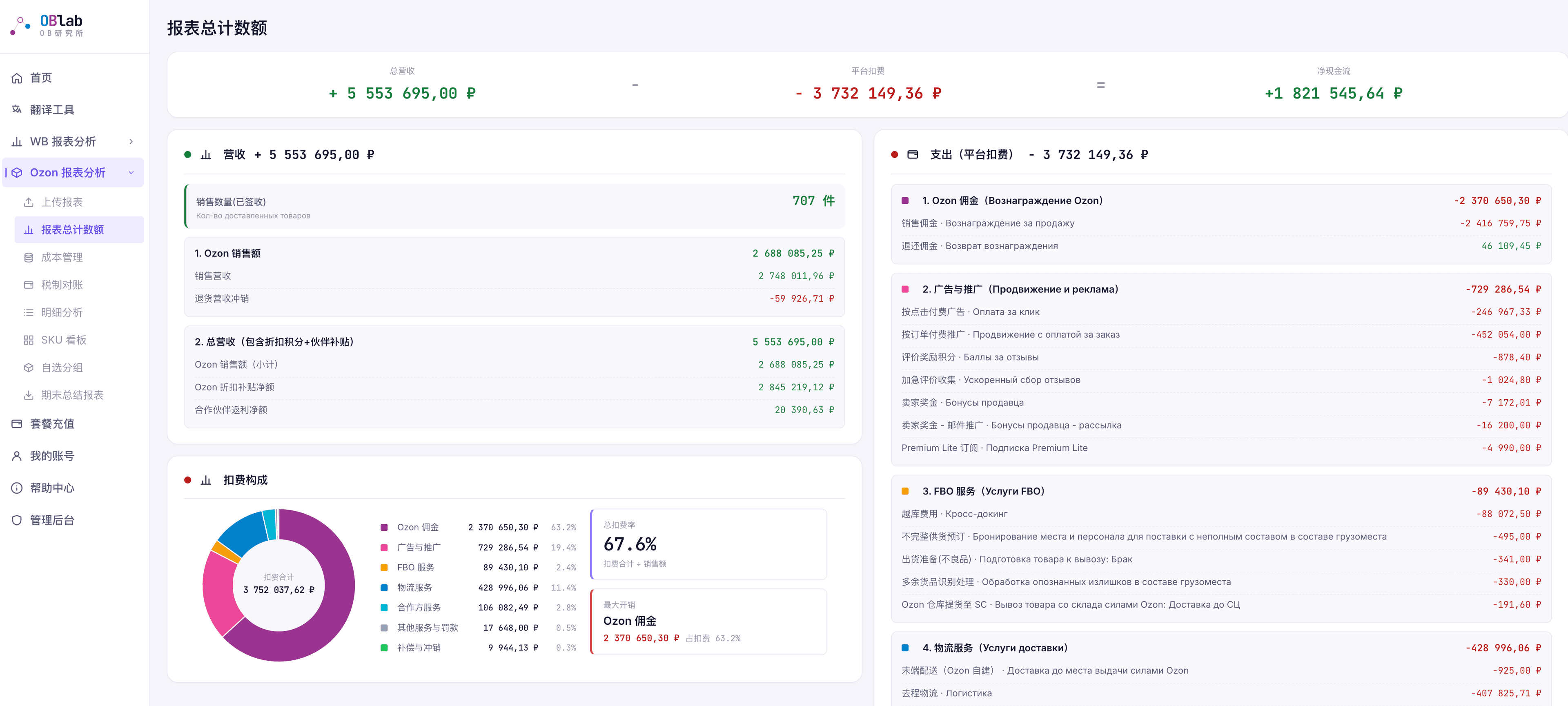Click the upload icon beside 上传报表
This screenshot has height=706, width=1568.
(x=29, y=202)
